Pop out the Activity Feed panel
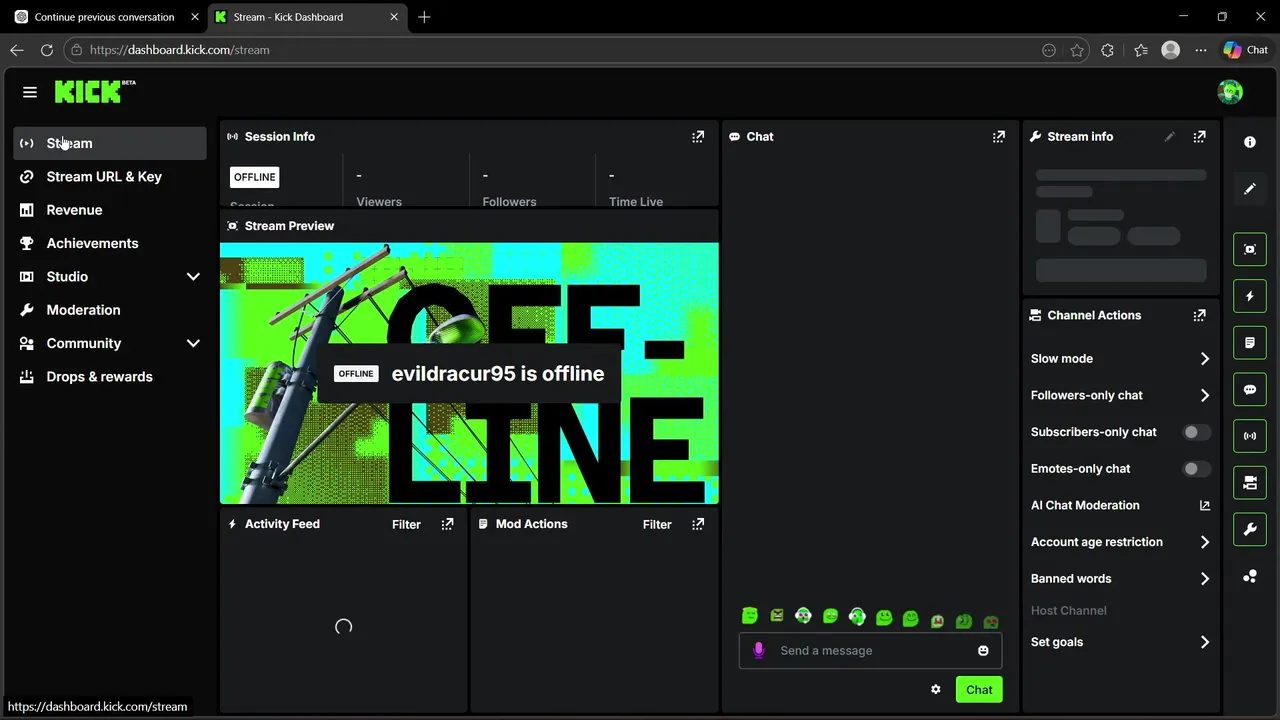 coord(447,524)
